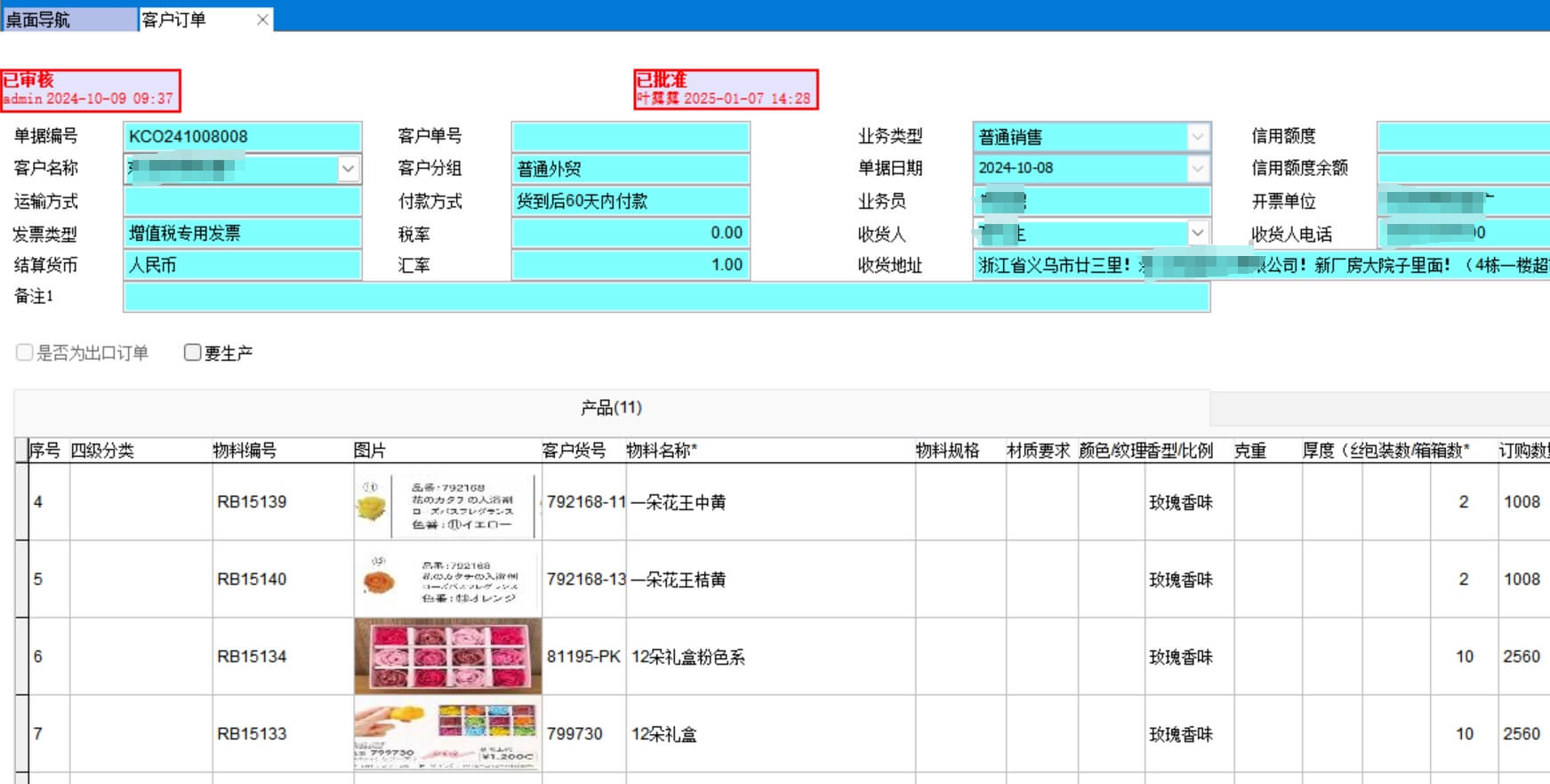Expand the 收货人 dropdown
Image resolution: width=1550 pixels, height=784 pixels.
pos(1198,233)
